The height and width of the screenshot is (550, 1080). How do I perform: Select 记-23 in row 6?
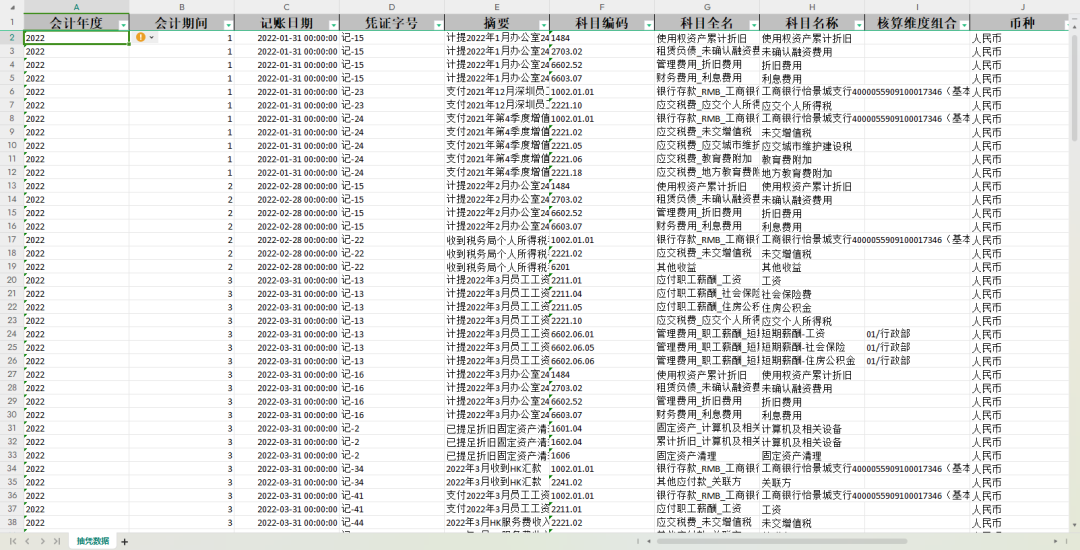pos(392,92)
